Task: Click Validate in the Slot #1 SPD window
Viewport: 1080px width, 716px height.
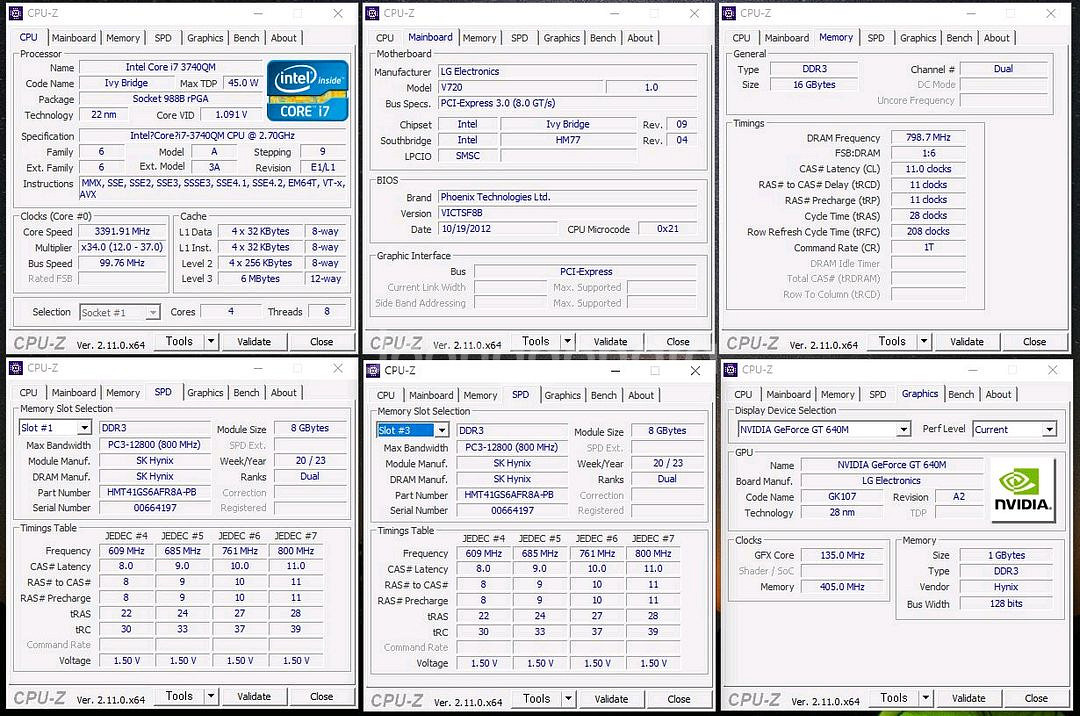Action: tap(253, 697)
